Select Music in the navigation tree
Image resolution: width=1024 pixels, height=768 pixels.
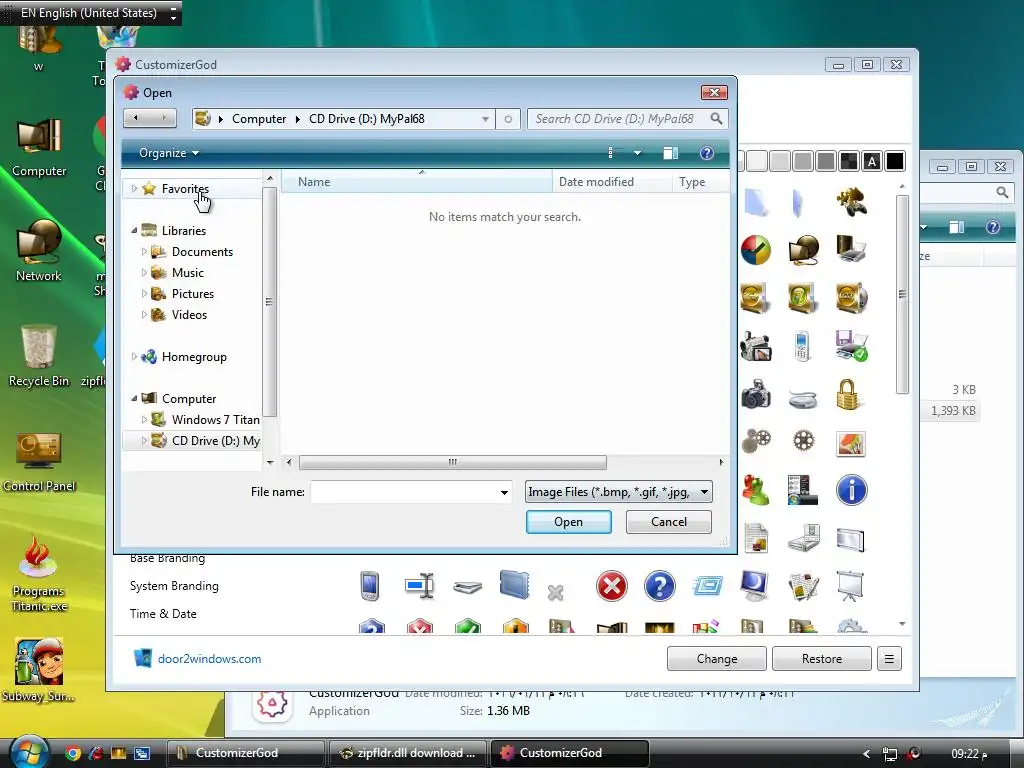click(x=187, y=272)
